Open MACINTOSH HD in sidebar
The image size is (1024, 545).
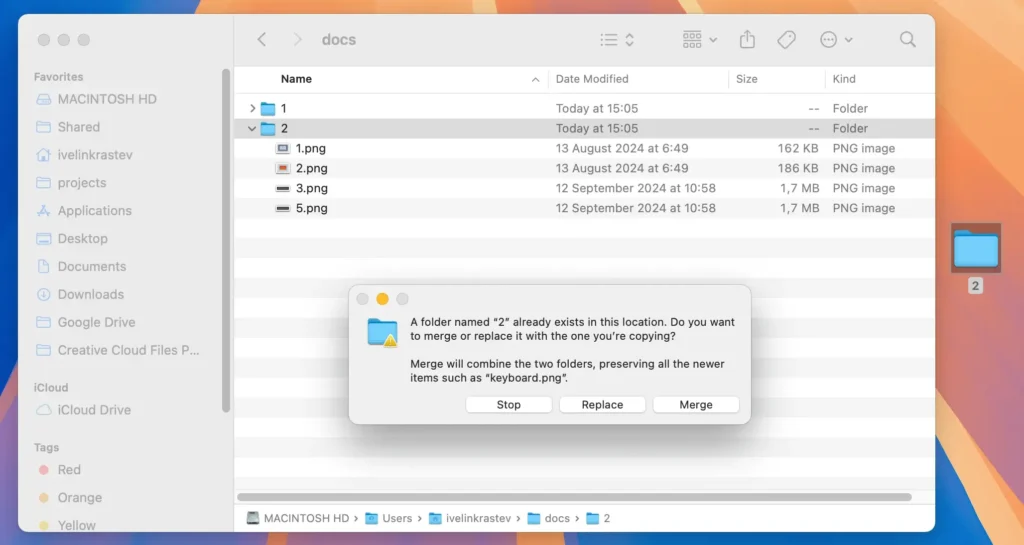tap(106, 99)
